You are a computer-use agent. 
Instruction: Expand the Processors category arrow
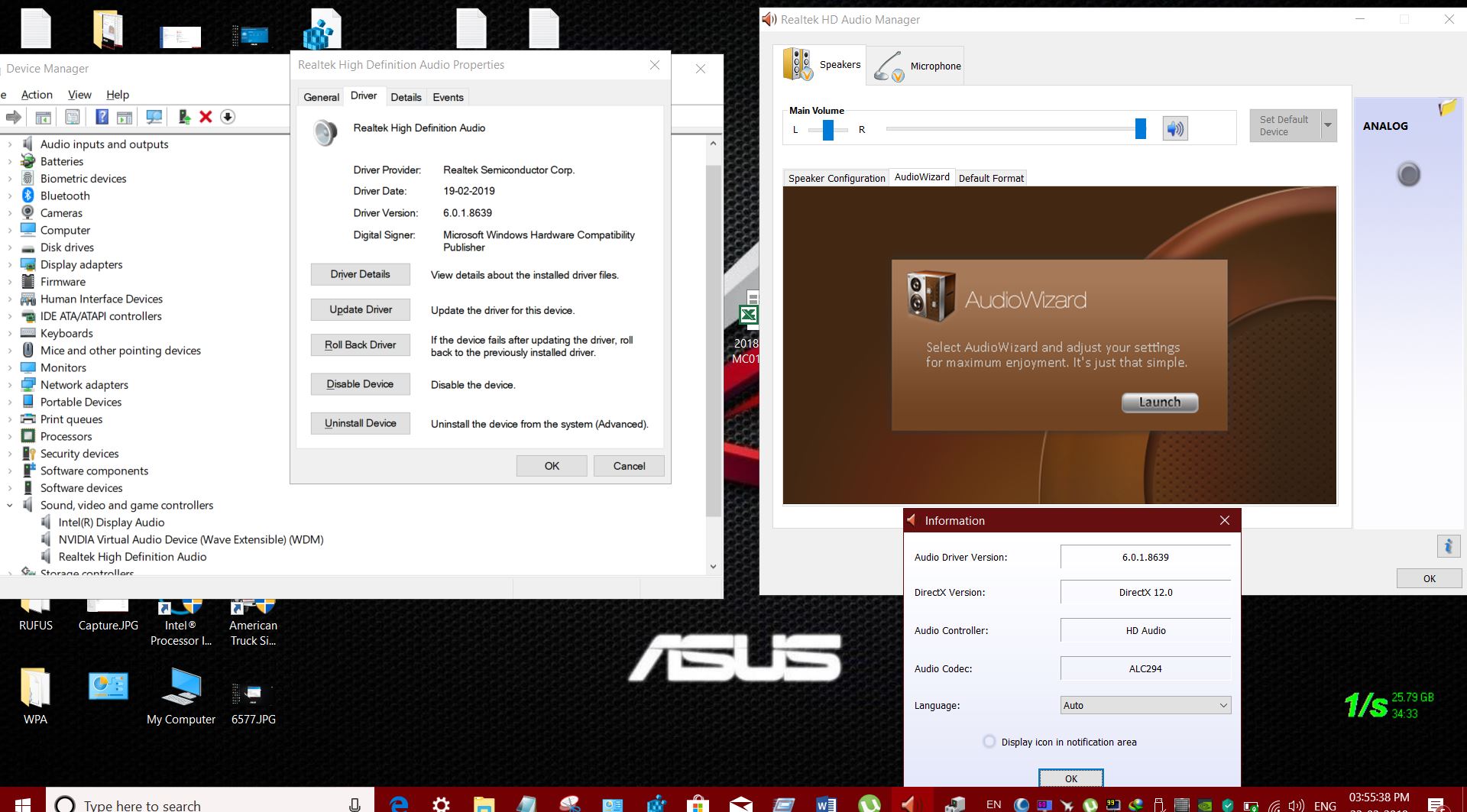point(10,436)
